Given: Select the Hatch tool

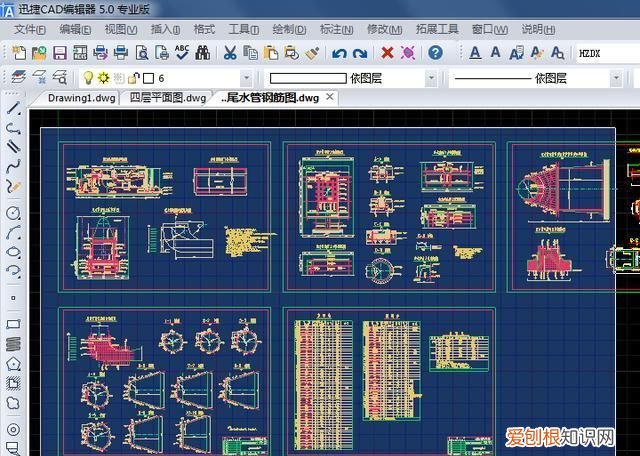Looking at the screenshot, I should click(x=13, y=383).
